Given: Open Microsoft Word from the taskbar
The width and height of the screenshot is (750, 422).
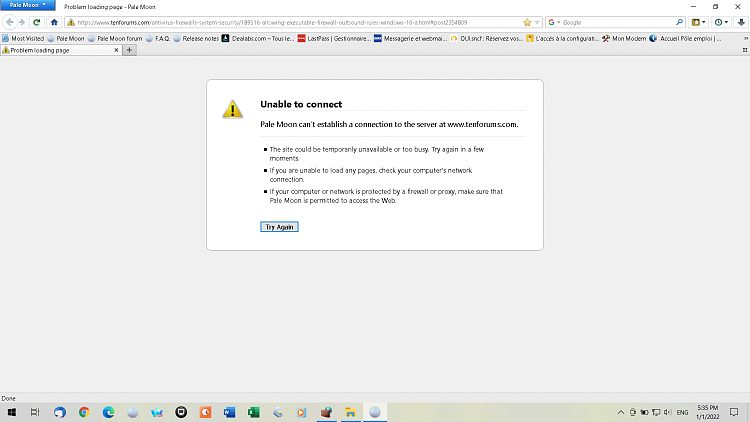Looking at the screenshot, I should (229, 412).
